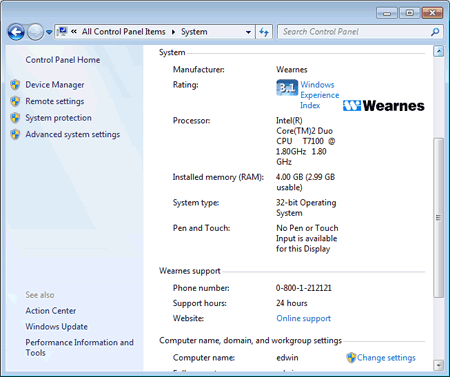Select the System breadcrumb
This screenshot has width=450, height=377.
pyautogui.click(x=194, y=32)
